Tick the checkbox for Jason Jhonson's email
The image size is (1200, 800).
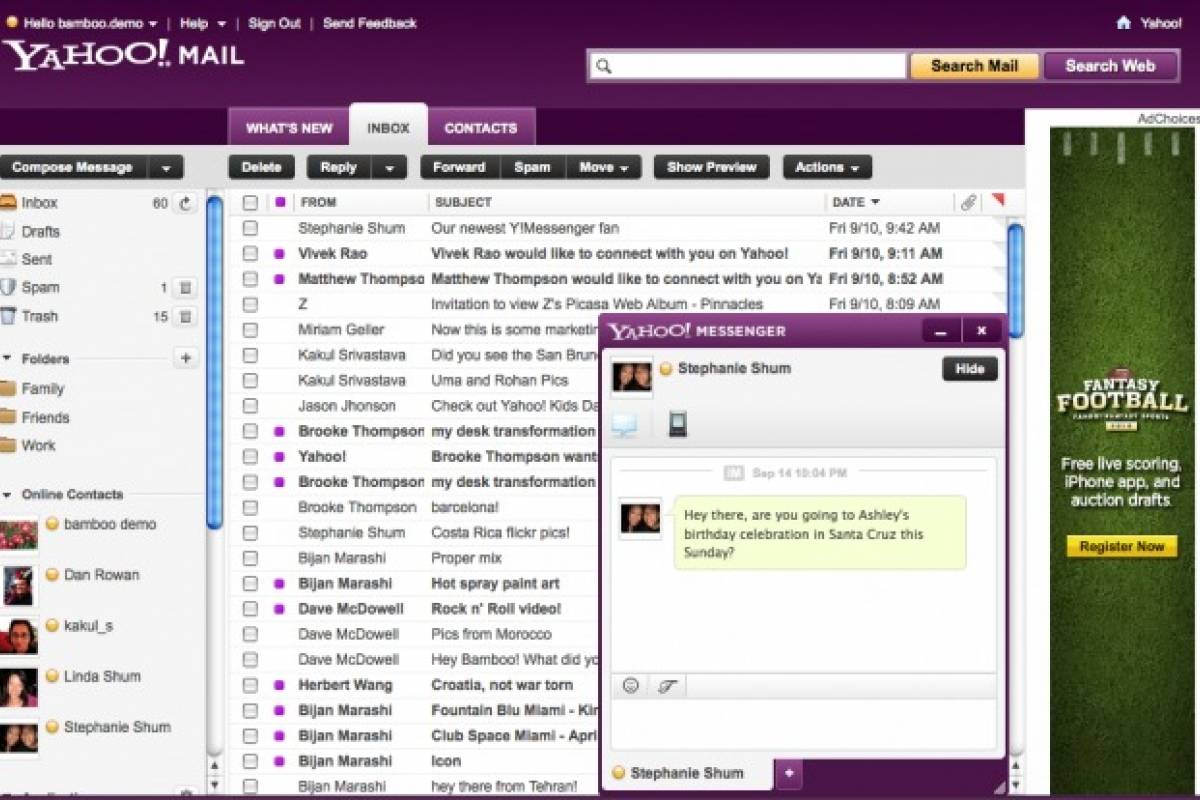coord(250,406)
